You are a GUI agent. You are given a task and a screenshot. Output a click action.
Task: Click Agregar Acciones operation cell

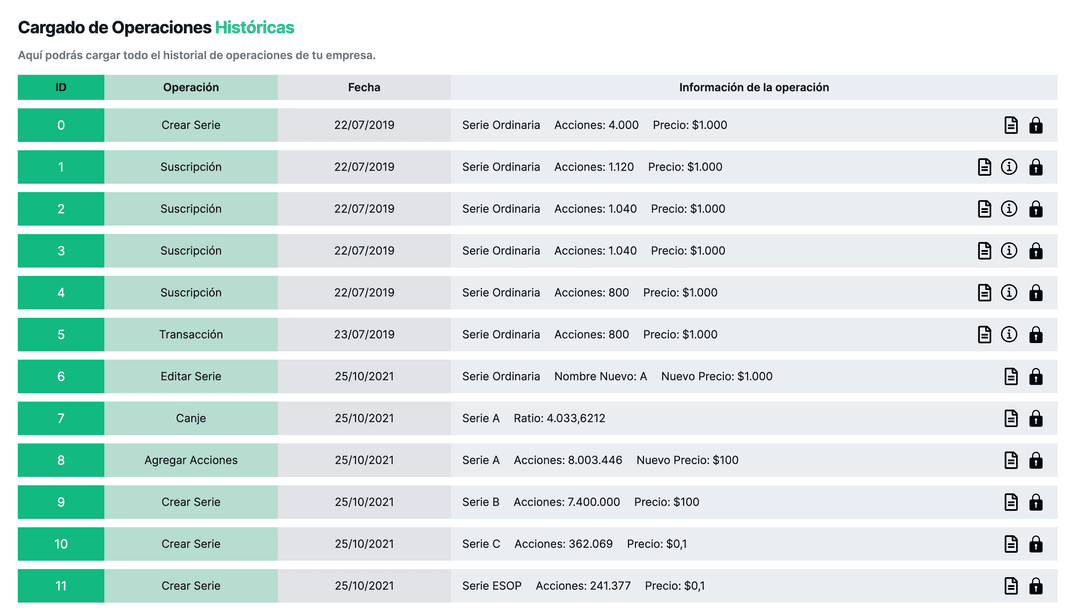(191, 461)
